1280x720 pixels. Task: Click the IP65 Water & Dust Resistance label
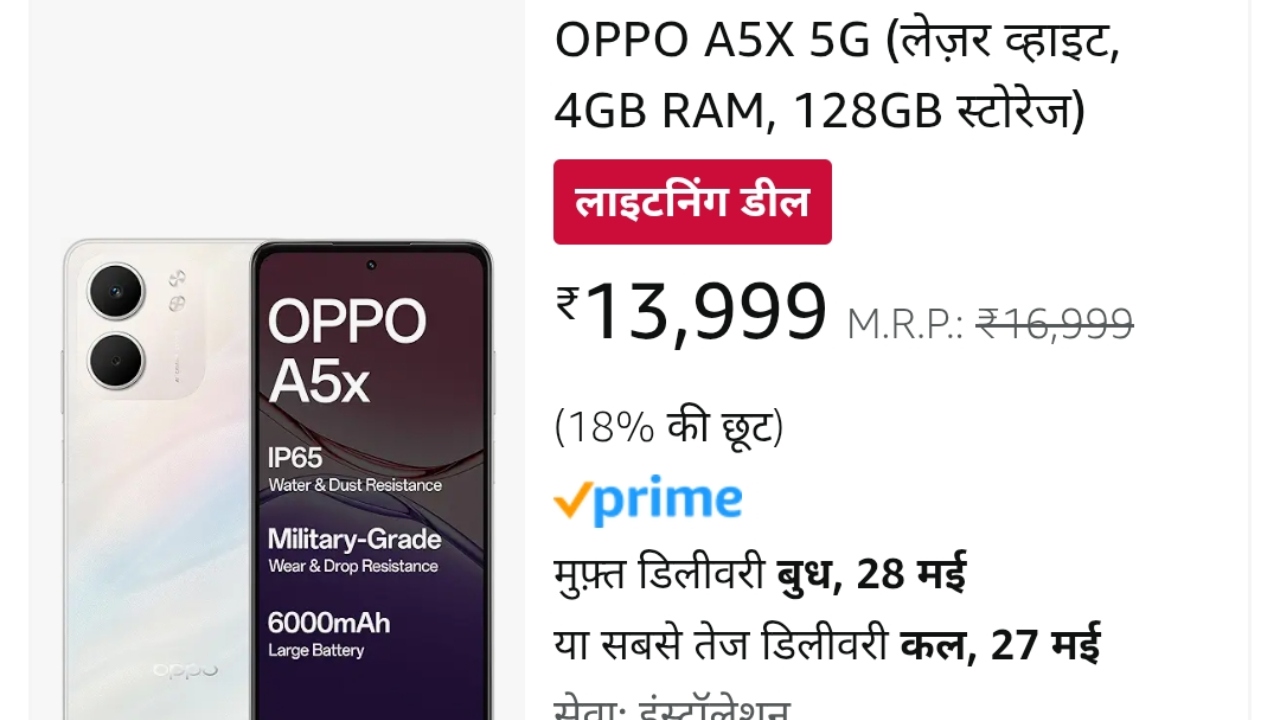pos(354,470)
